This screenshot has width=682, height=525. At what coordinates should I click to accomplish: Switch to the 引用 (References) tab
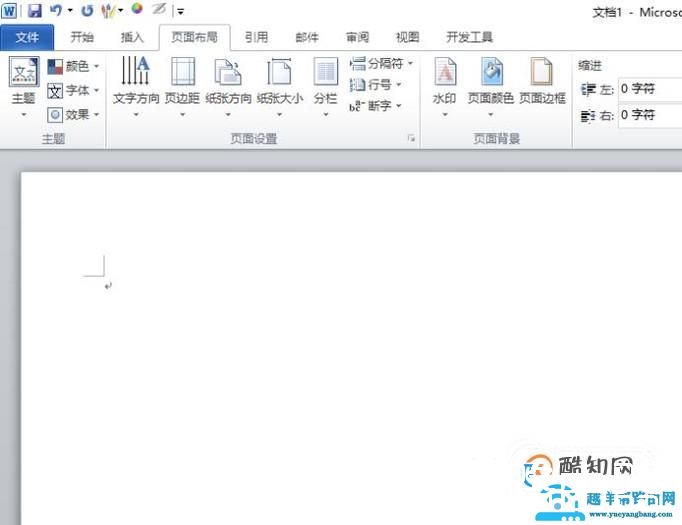pyautogui.click(x=256, y=37)
